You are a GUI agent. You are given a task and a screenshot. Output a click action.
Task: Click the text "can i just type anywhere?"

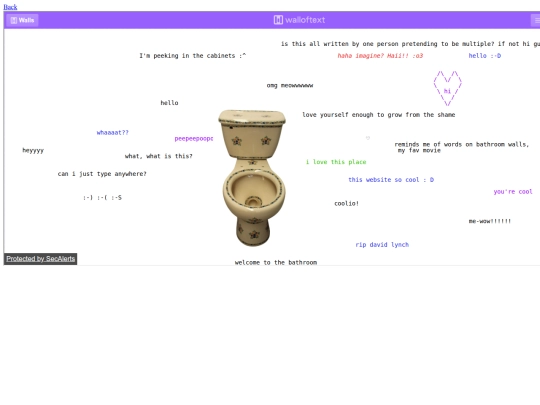click(102, 174)
